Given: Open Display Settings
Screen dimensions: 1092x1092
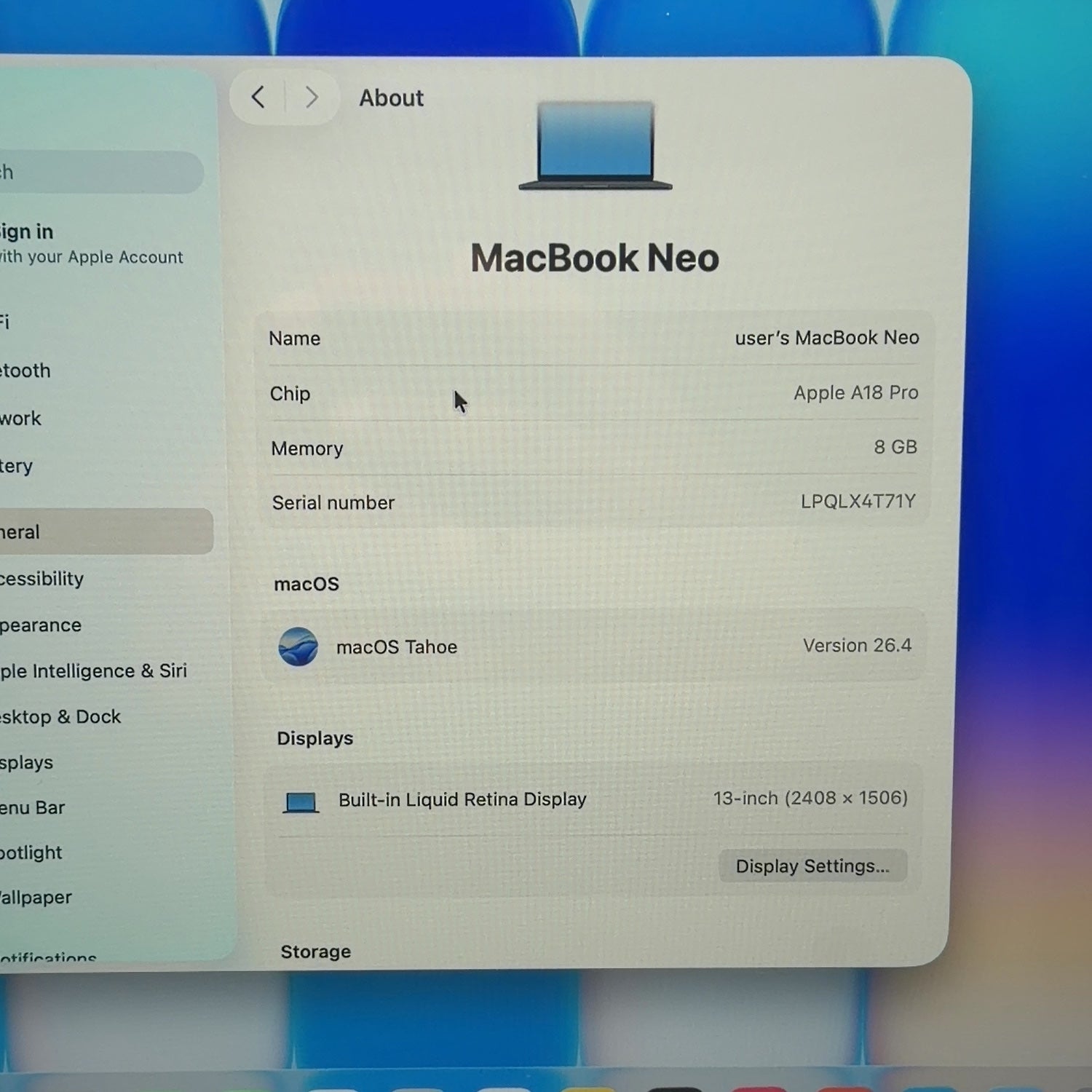Looking at the screenshot, I should [812, 866].
